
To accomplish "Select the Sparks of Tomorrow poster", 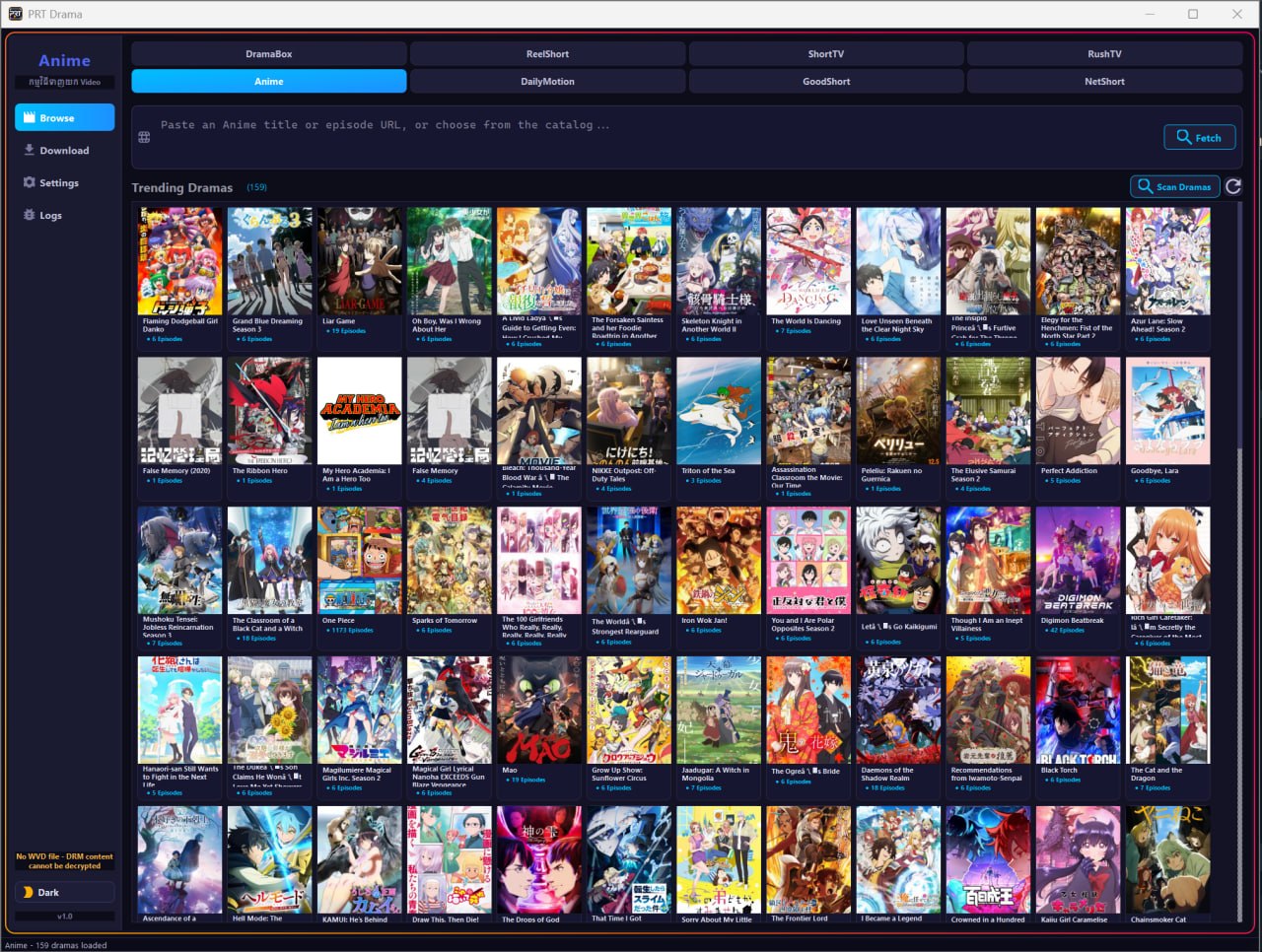I will (x=450, y=560).
